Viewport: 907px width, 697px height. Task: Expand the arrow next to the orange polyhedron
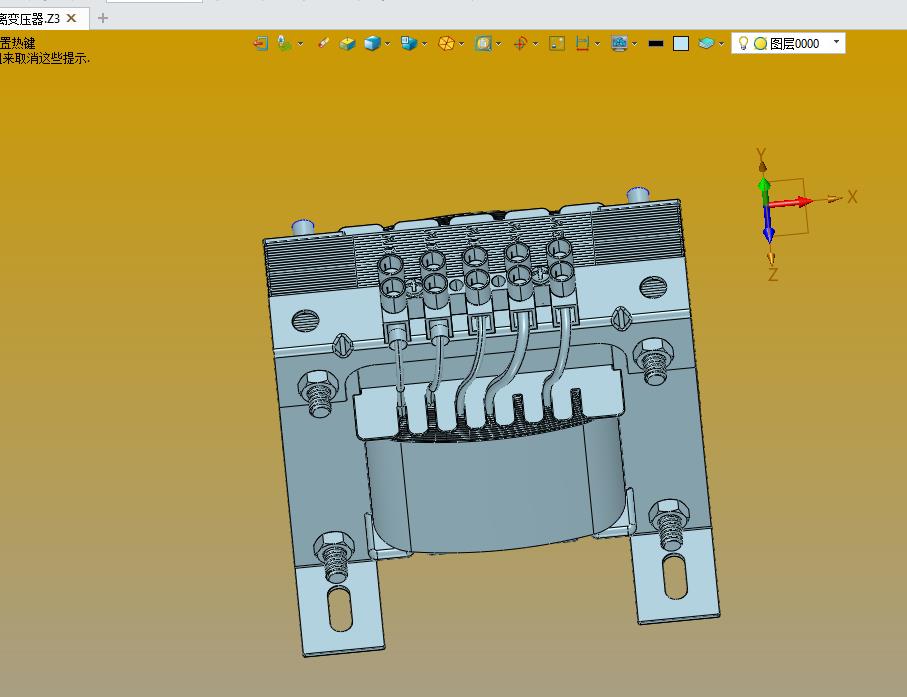461,44
